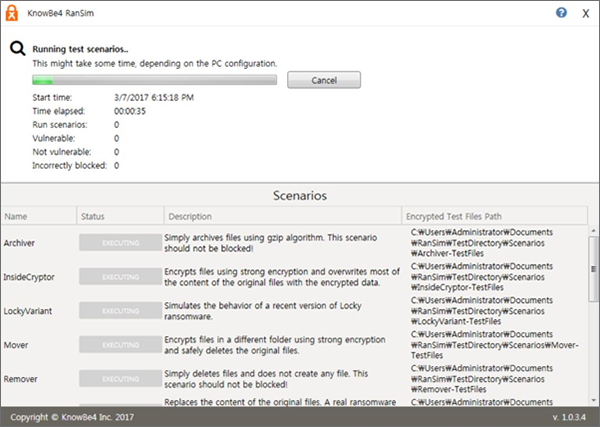Click the KnowBe4 RanSim window title
Viewport: 600px width, 427px height.
60,13
